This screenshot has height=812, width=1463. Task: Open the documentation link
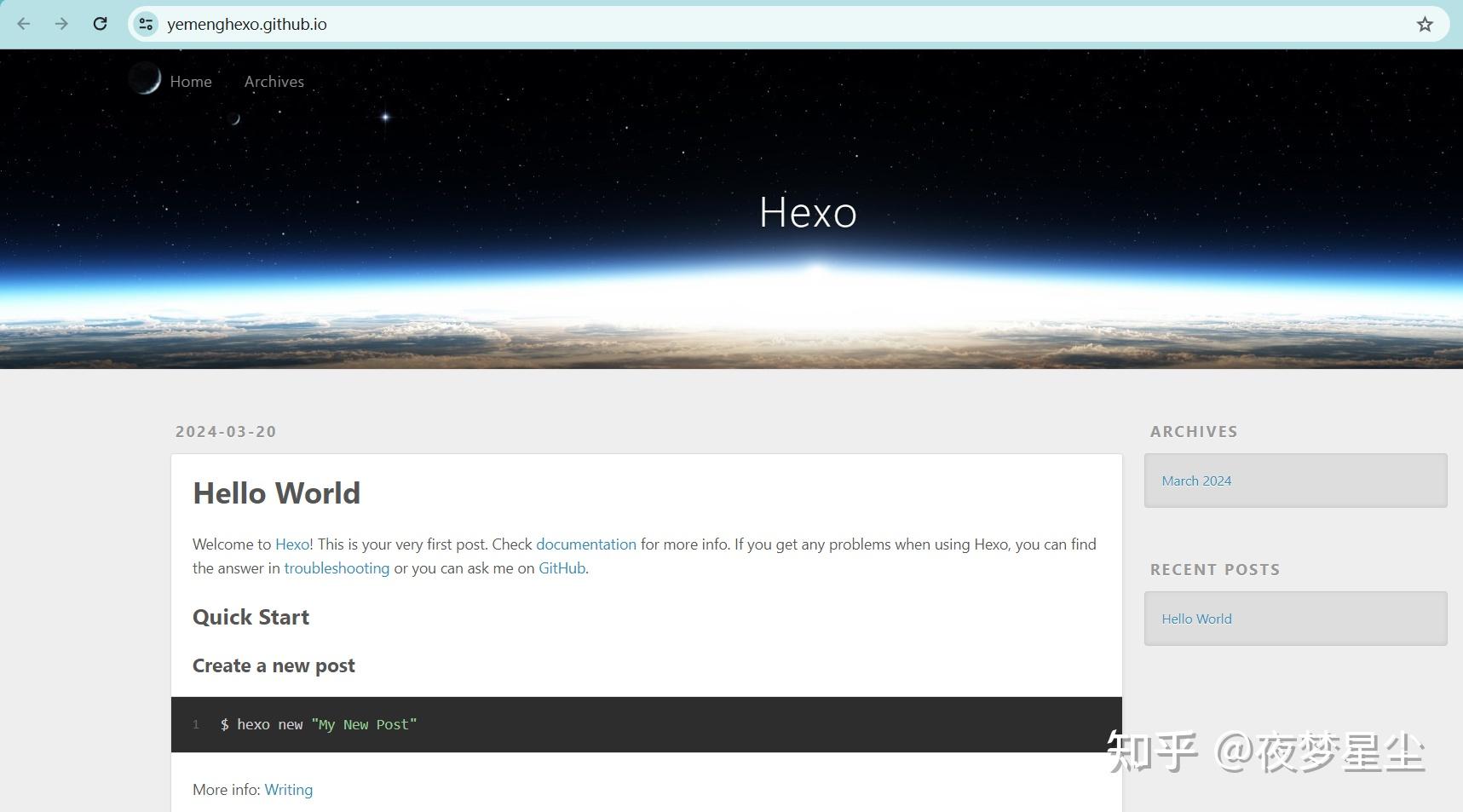pos(585,544)
